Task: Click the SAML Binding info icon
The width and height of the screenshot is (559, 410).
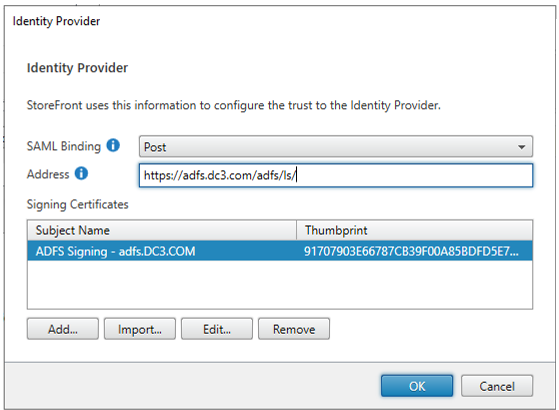Action: point(113,145)
